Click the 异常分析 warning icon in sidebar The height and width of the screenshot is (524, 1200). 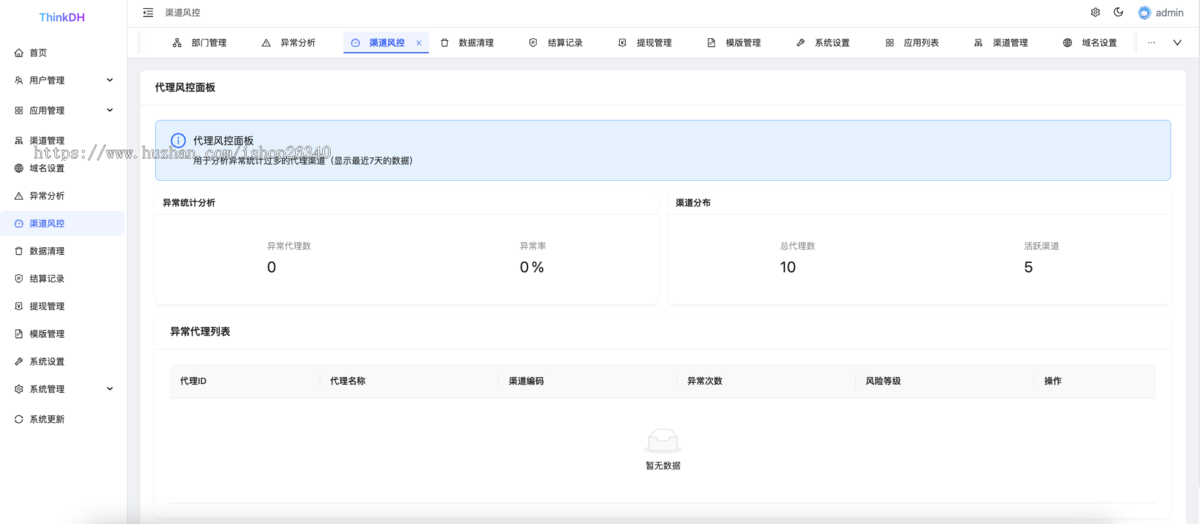pyautogui.click(x=19, y=196)
